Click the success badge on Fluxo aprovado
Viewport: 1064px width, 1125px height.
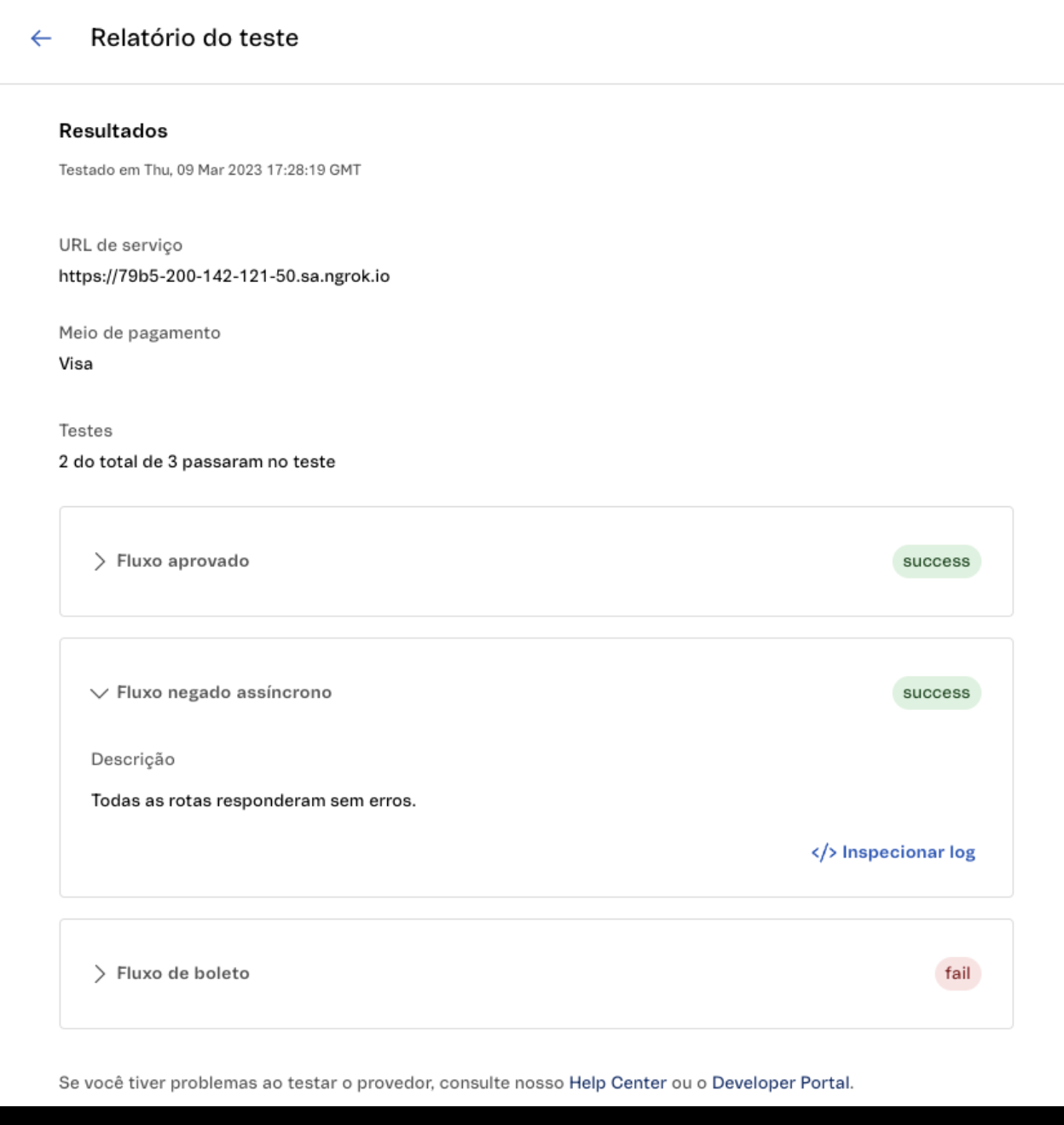pos(935,561)
